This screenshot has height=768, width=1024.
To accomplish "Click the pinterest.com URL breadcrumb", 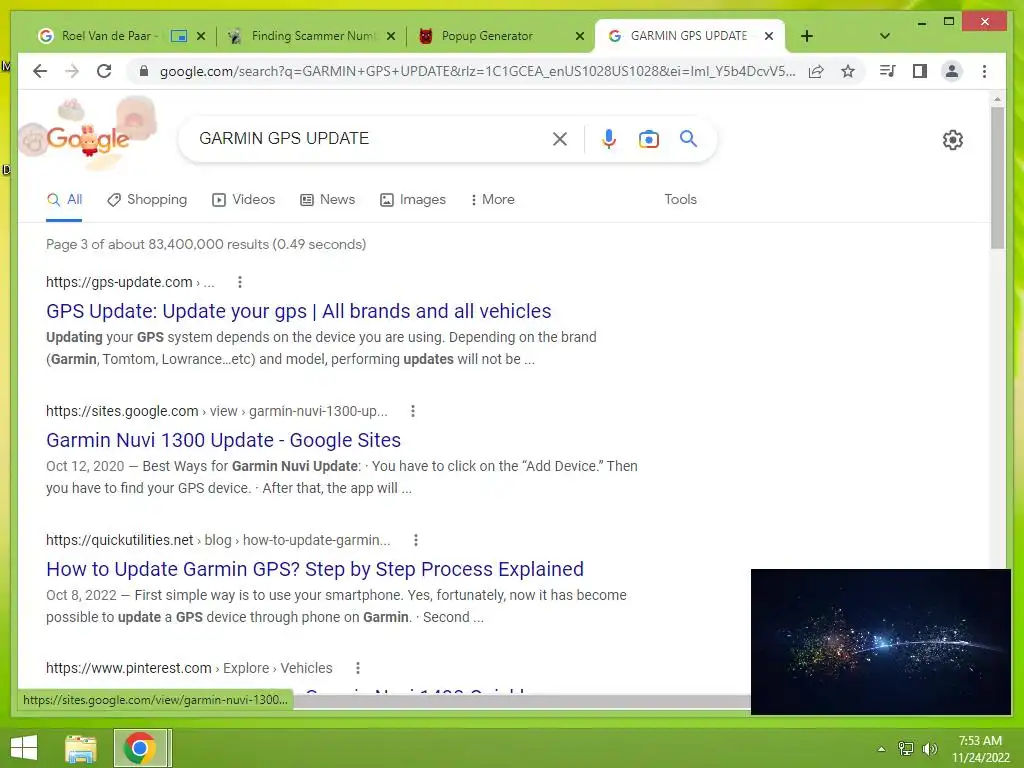I will [x=189, y=668].
